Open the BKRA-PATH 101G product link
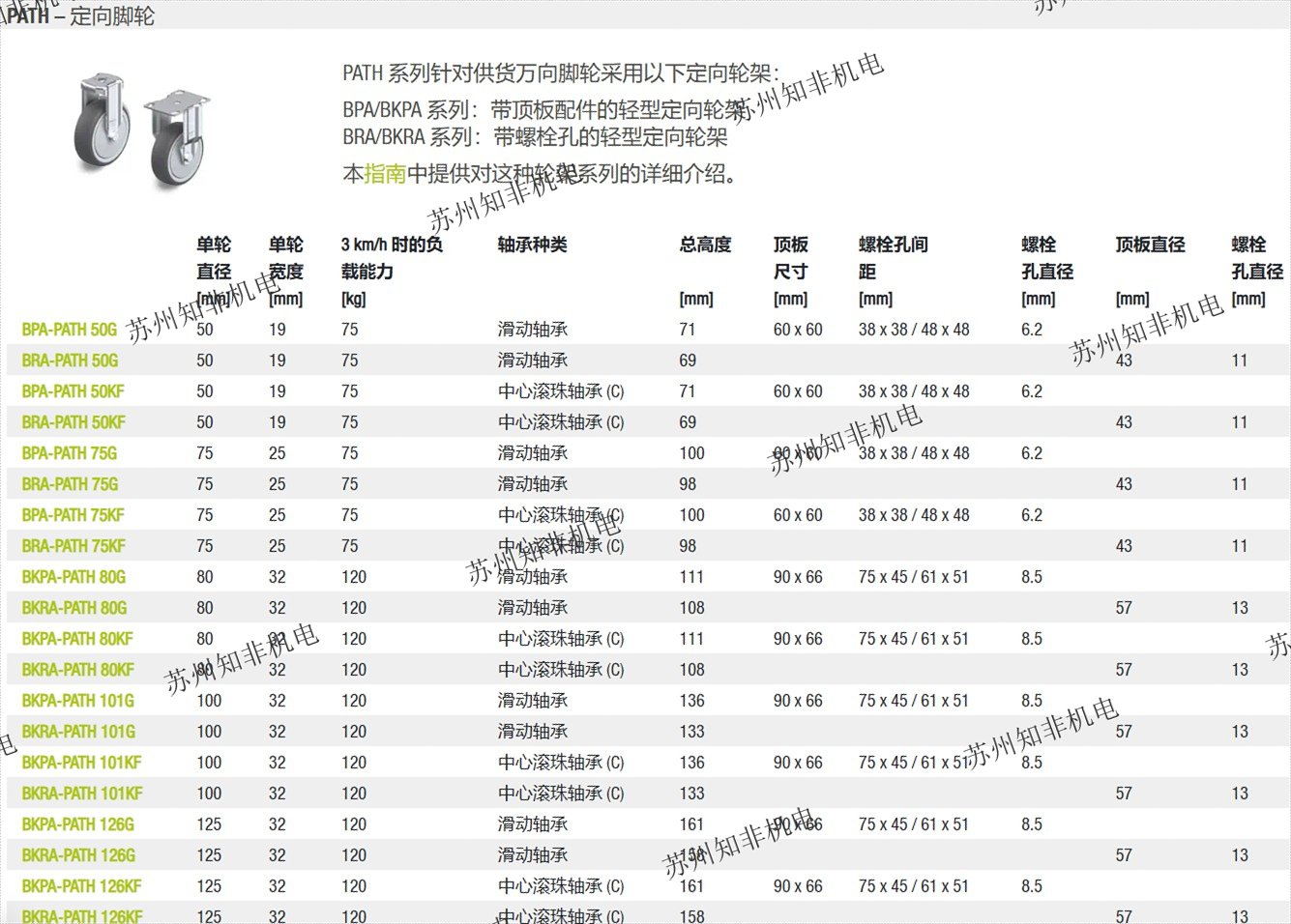 pyautogui.click(x=78, y=732)
